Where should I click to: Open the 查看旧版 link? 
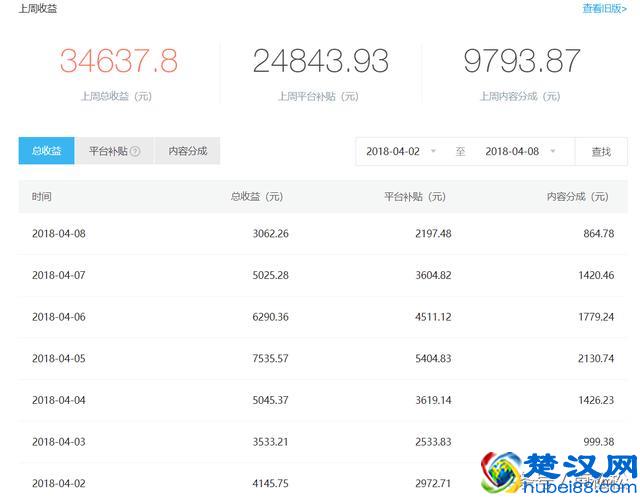(604, 8)
